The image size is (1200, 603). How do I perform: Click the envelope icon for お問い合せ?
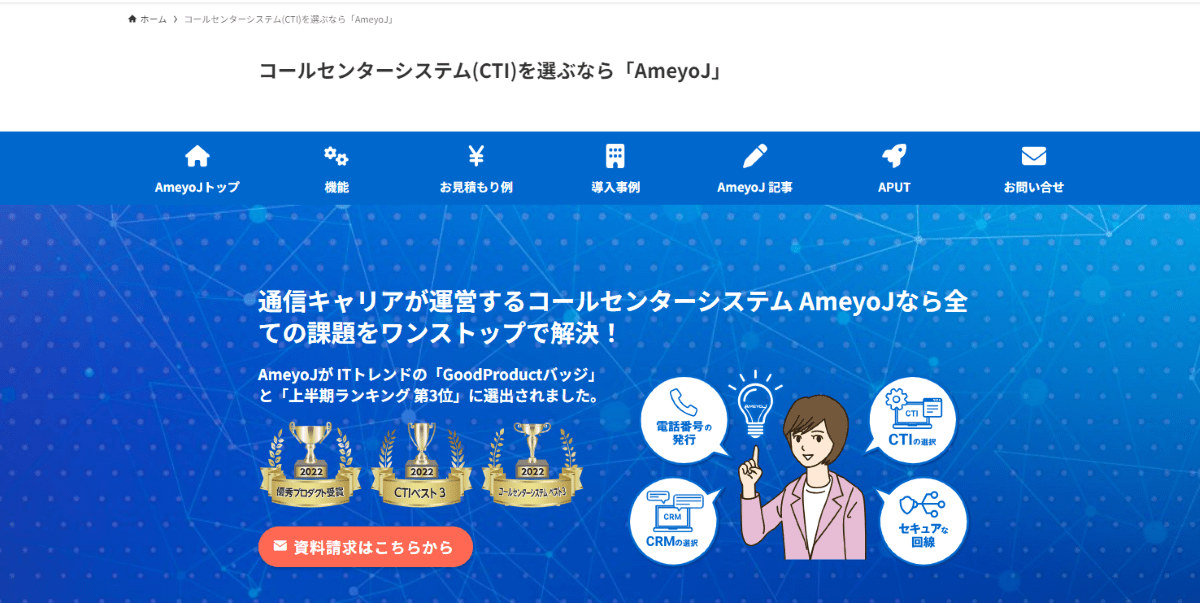pyautogui.click(x=1034, y=156)
